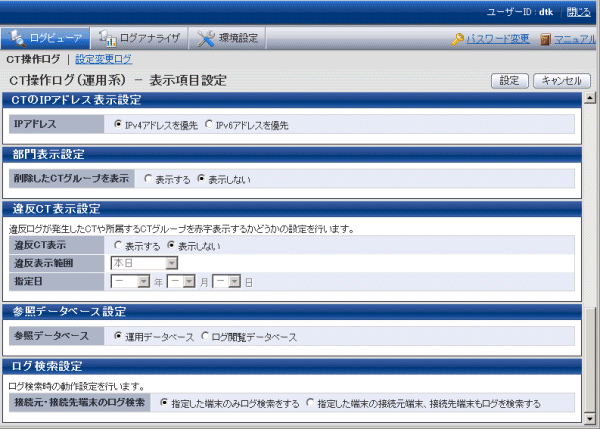The height and width of the screenshot is (429, 600).
Task: Click the Log Viewer magnifier icon
Action: tap(16, 38)
